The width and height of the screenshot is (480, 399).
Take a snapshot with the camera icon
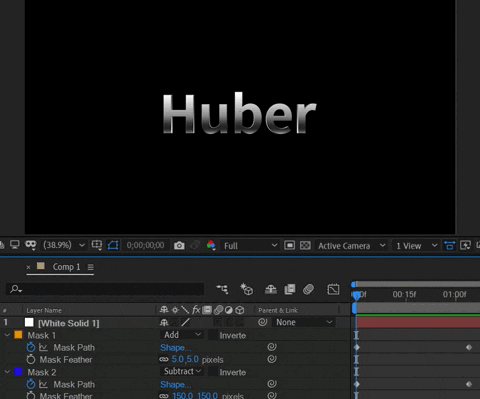[x=179, y=246]
